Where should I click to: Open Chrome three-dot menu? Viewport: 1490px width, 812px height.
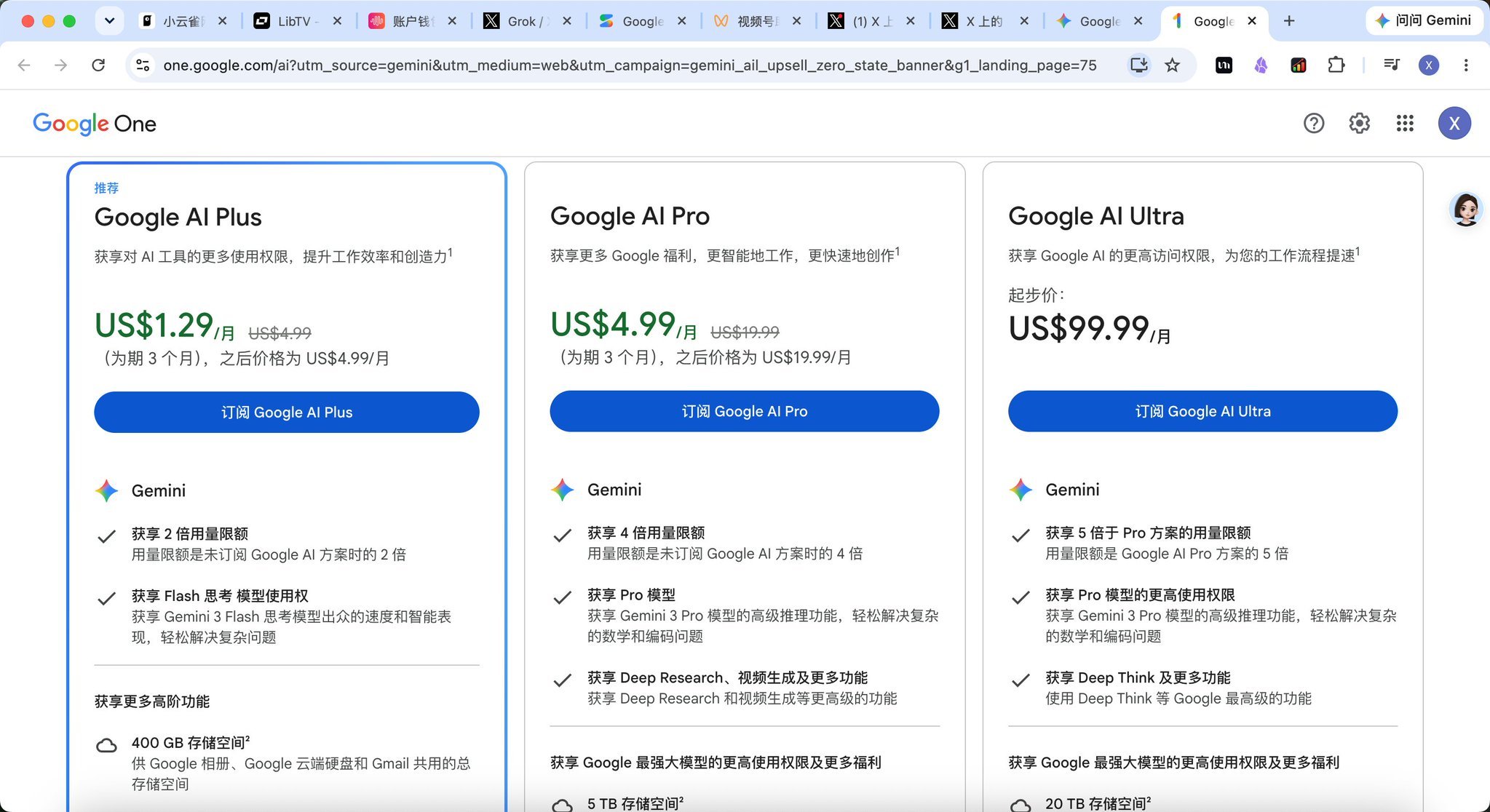click(x=1466, y=65)
